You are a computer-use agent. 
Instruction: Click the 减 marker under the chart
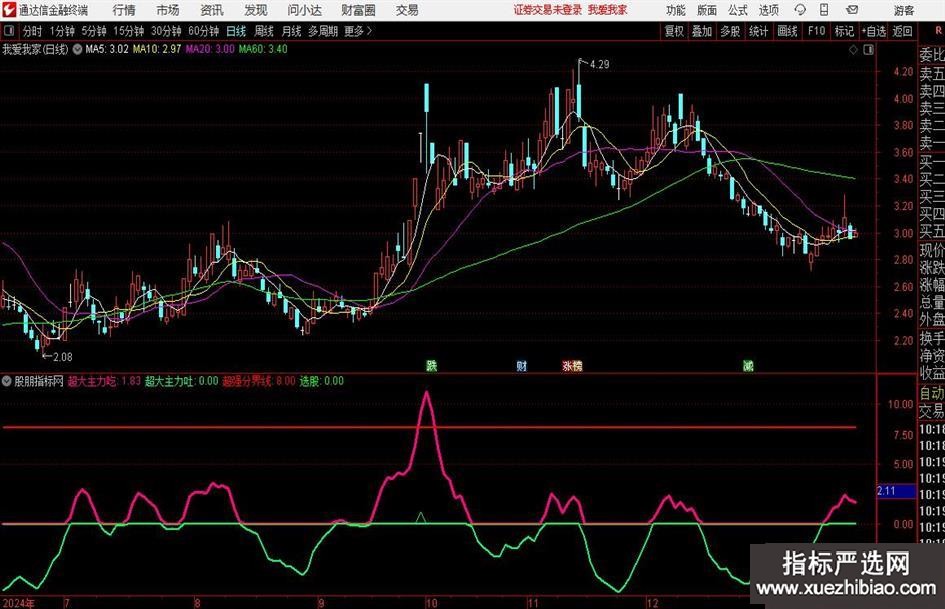pyautogui.click(x=748, y=365)
